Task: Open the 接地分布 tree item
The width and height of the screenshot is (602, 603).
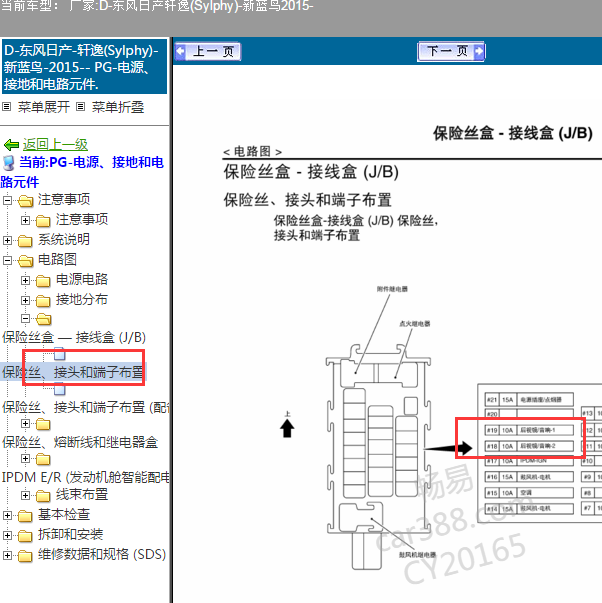Action: [x=82, y=300]
